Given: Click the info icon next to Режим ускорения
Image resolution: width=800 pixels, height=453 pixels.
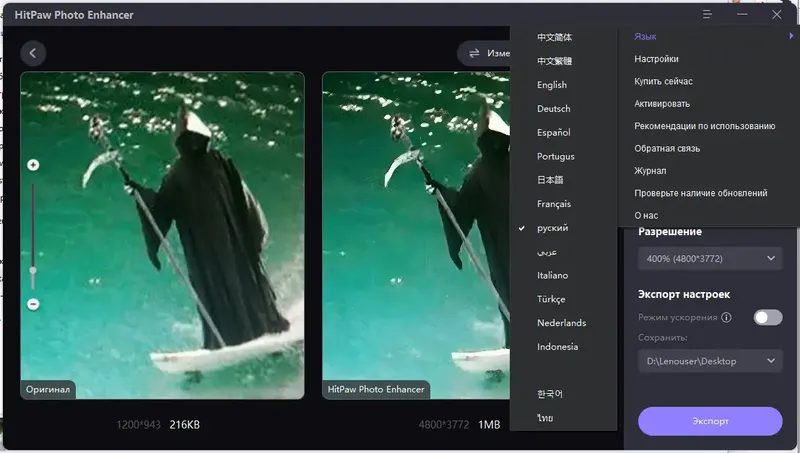Looking at the screenshot, I should [727, 317].
